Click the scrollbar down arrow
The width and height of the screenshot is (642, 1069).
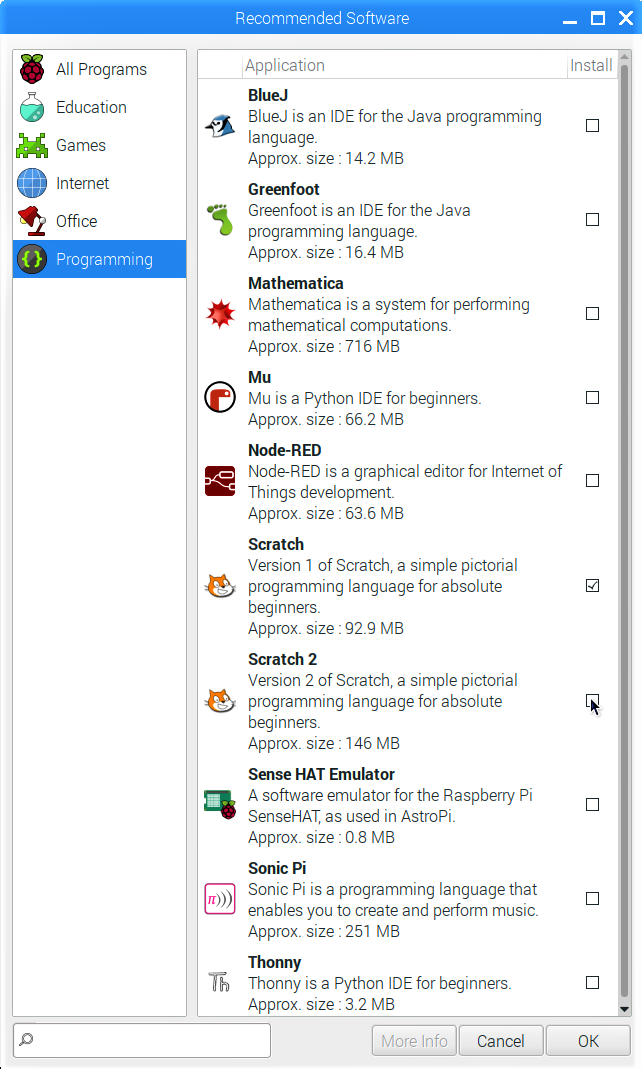tap(624, 1010)
